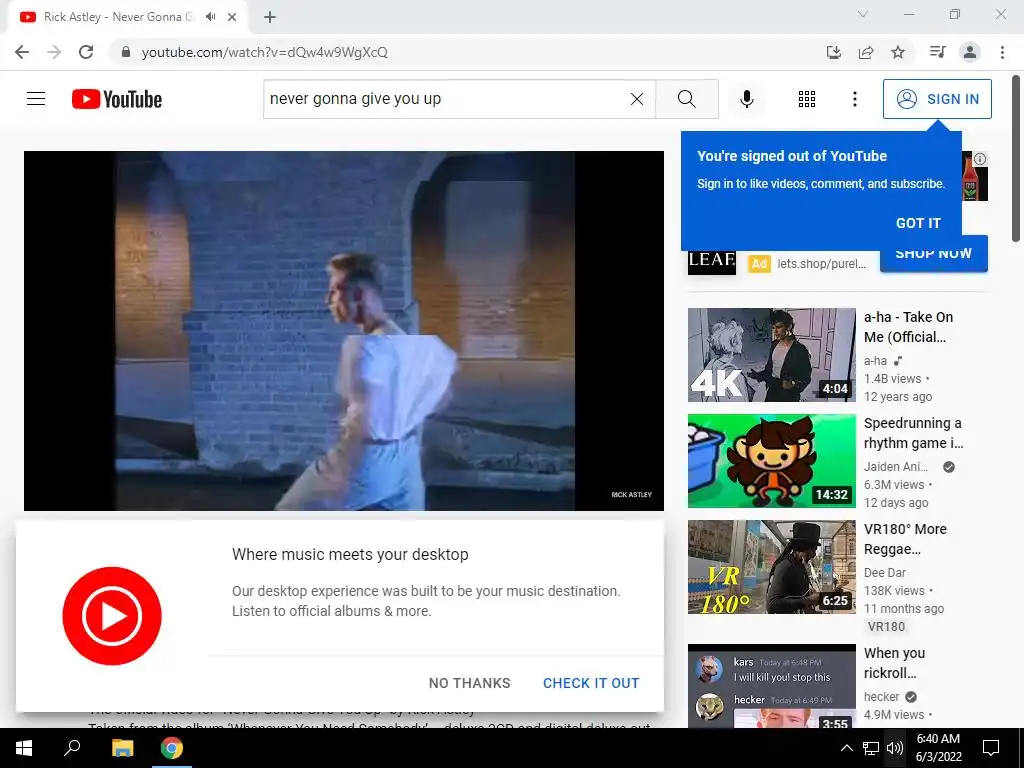The width and height of the screenshot is (1024, 768).
Task: Click the When you rickroll title
Action: coord(894,663)
